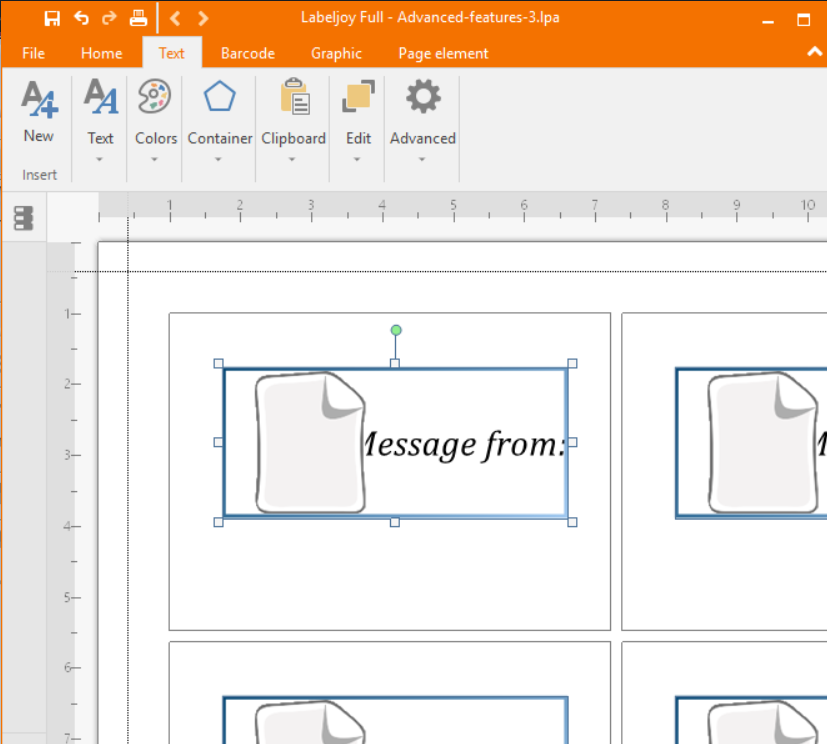Switch to the Home ribbon tab
827x744 pixels.
point(101,53)
